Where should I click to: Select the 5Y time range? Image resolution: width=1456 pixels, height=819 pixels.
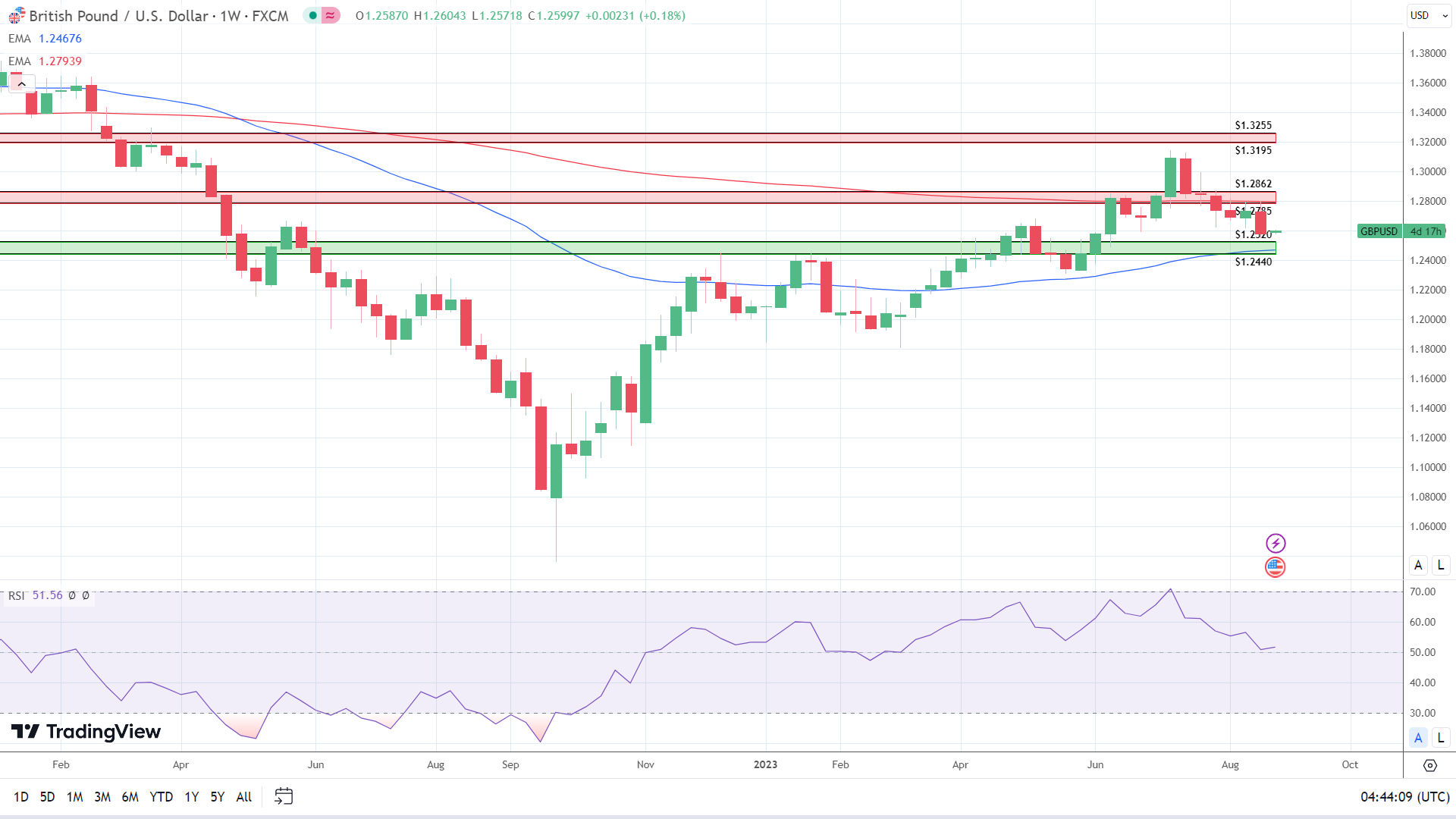pos(218,797)
